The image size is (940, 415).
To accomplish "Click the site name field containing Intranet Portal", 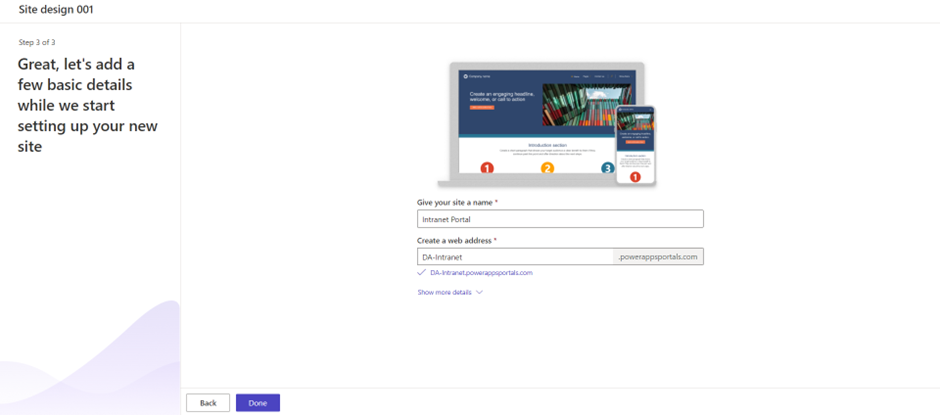I will (560, 219).
